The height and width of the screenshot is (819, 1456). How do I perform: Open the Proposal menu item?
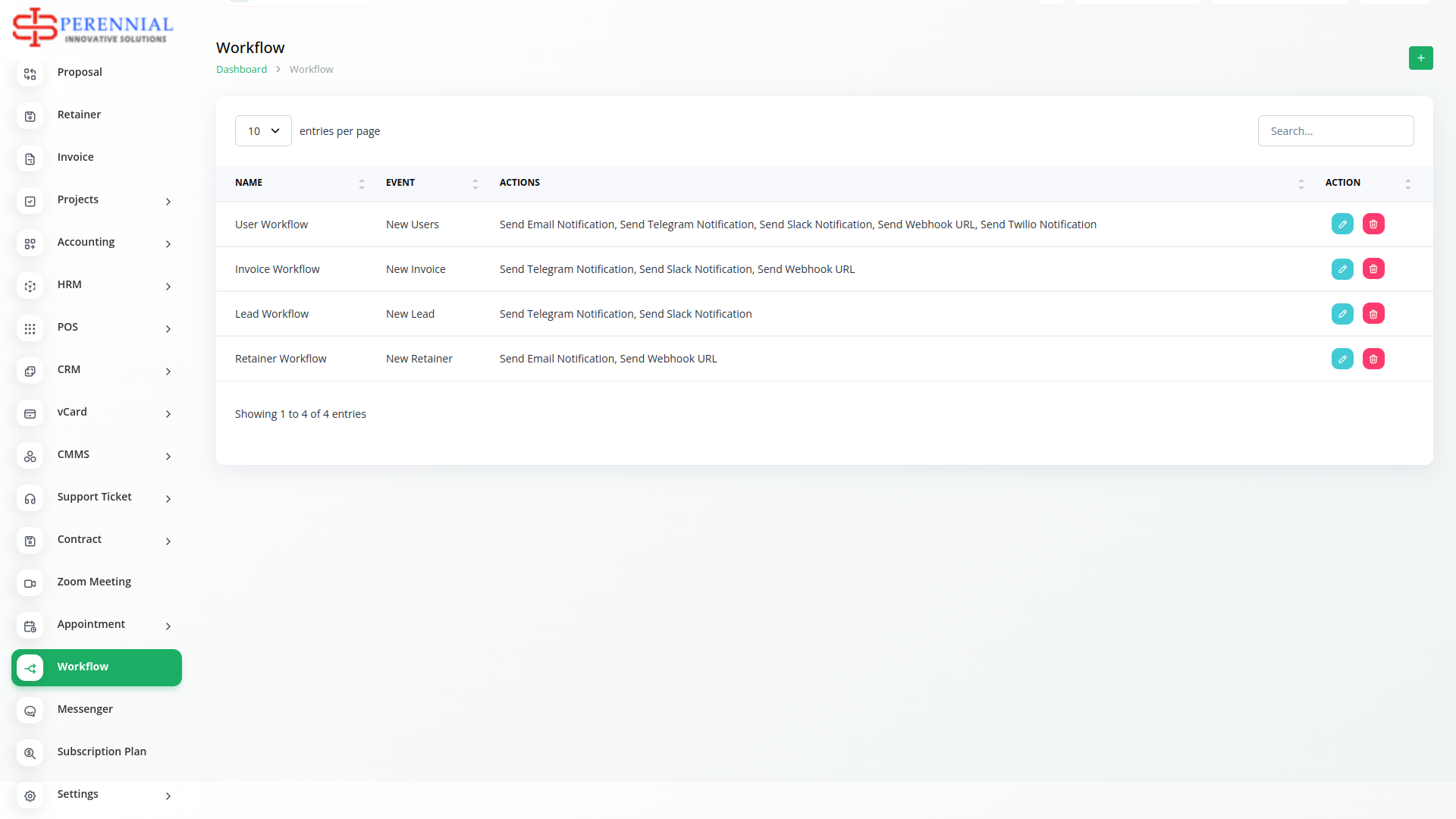point(80,72)
